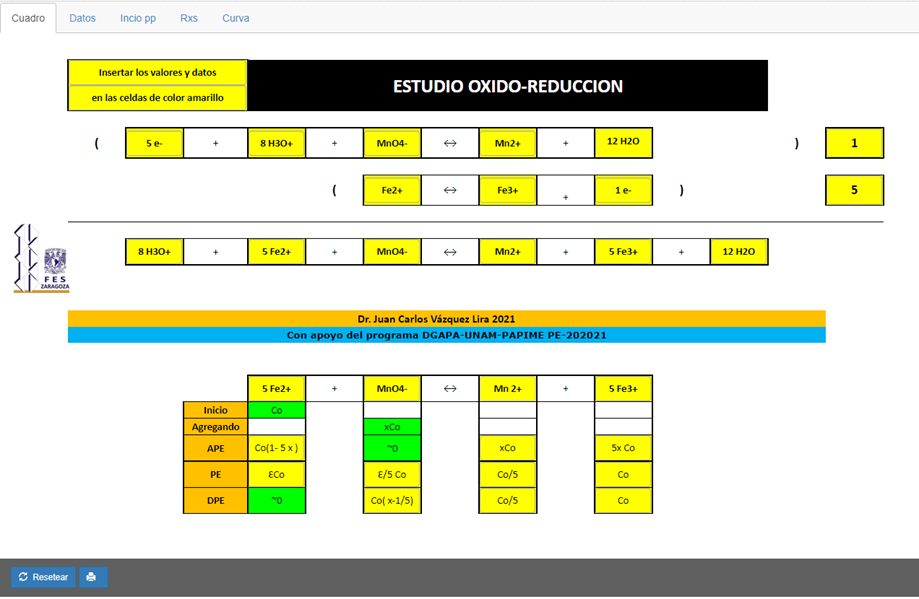The height and width of the screenshot is (599, 919).
Task: Click the green Co cell in Inicio row
Action: pos(276,410)
